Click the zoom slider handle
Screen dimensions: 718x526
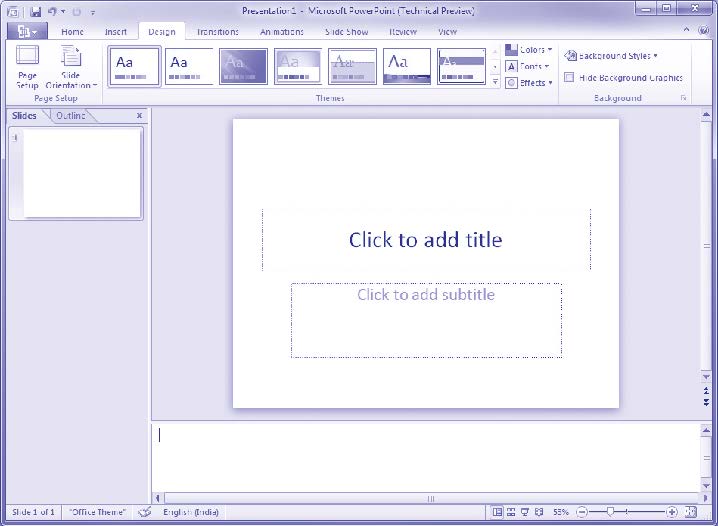(610, 511)
